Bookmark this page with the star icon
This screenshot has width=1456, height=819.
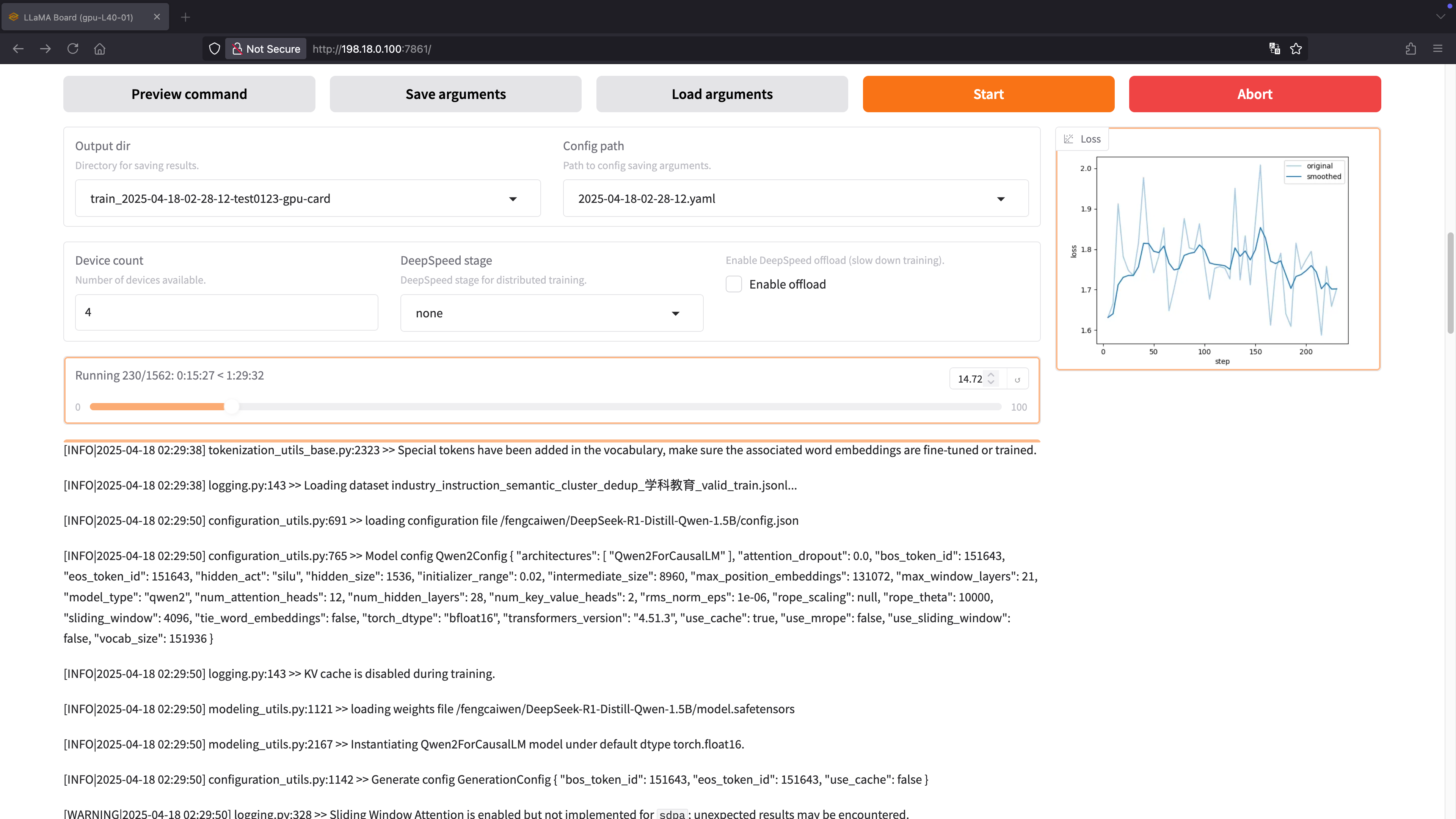point(1296,49)
